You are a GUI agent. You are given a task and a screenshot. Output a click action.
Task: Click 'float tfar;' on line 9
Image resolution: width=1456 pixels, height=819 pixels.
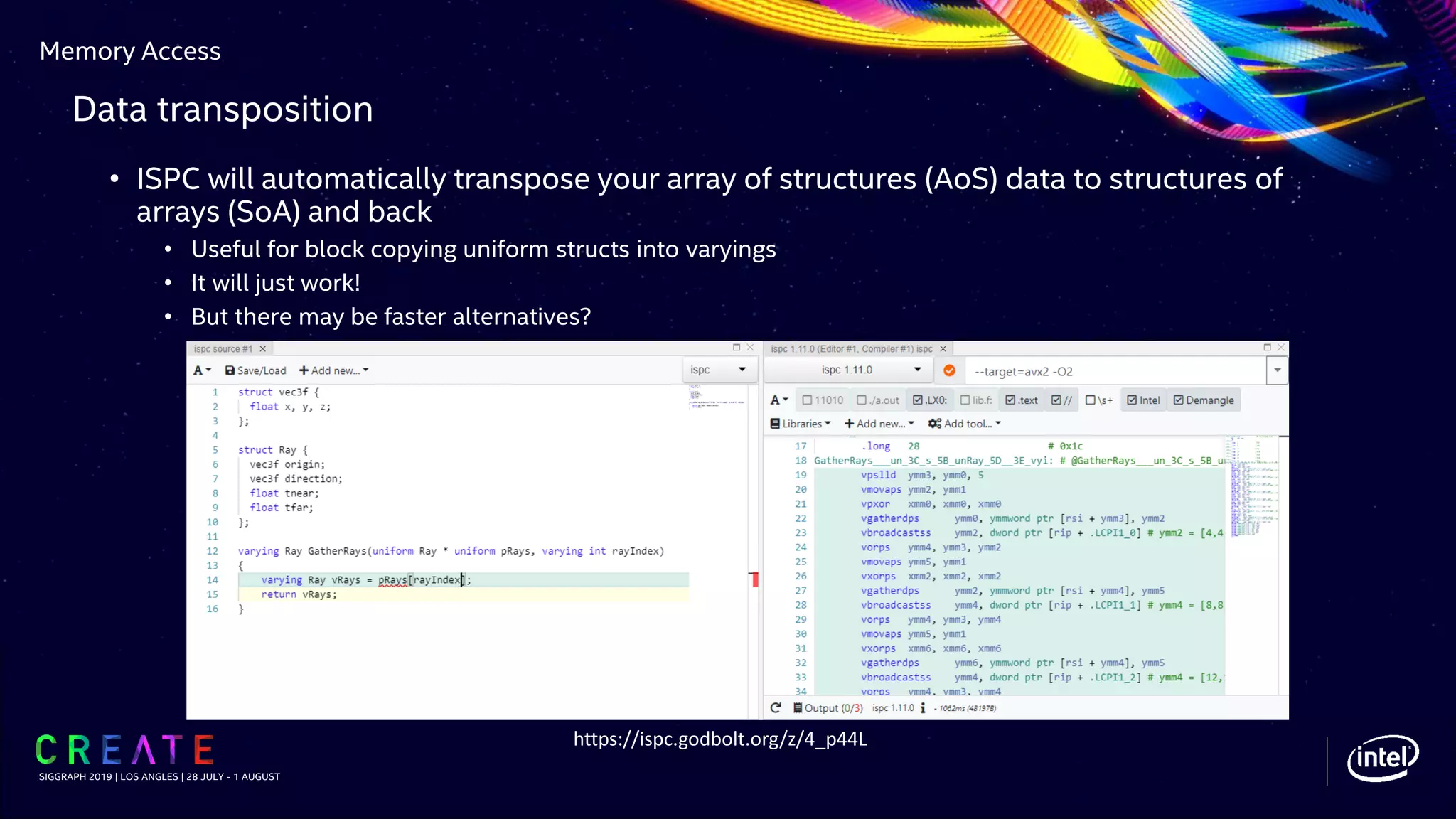point(282,508)
